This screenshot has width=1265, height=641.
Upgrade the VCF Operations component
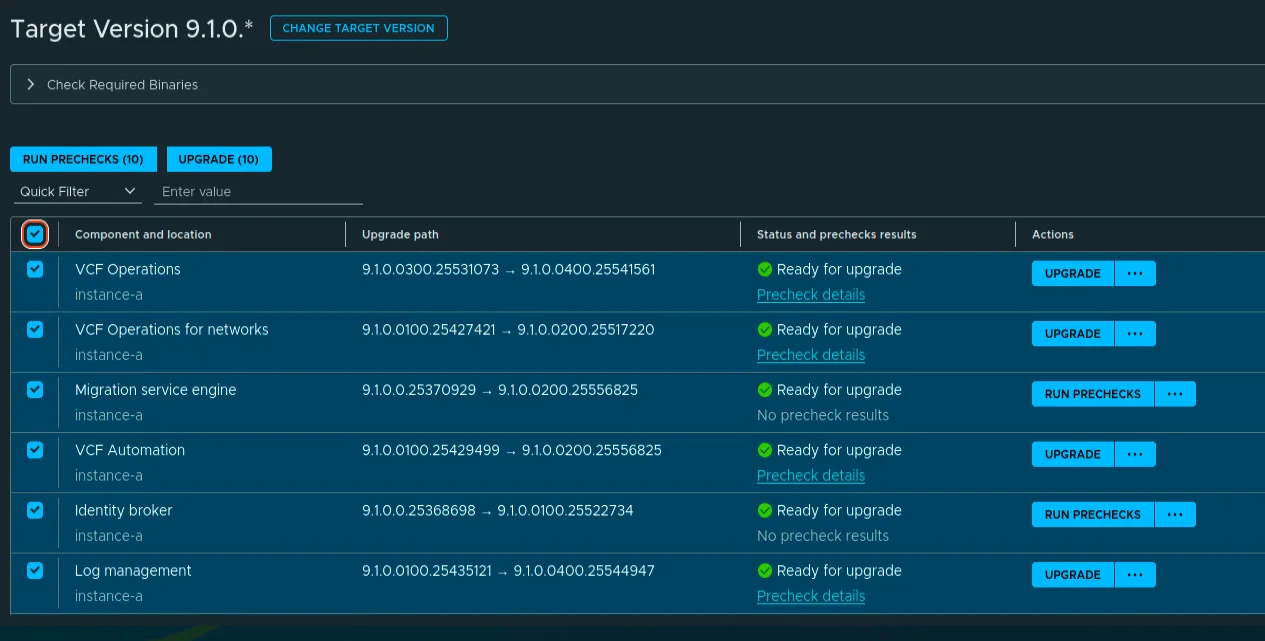click(1072, 273)
